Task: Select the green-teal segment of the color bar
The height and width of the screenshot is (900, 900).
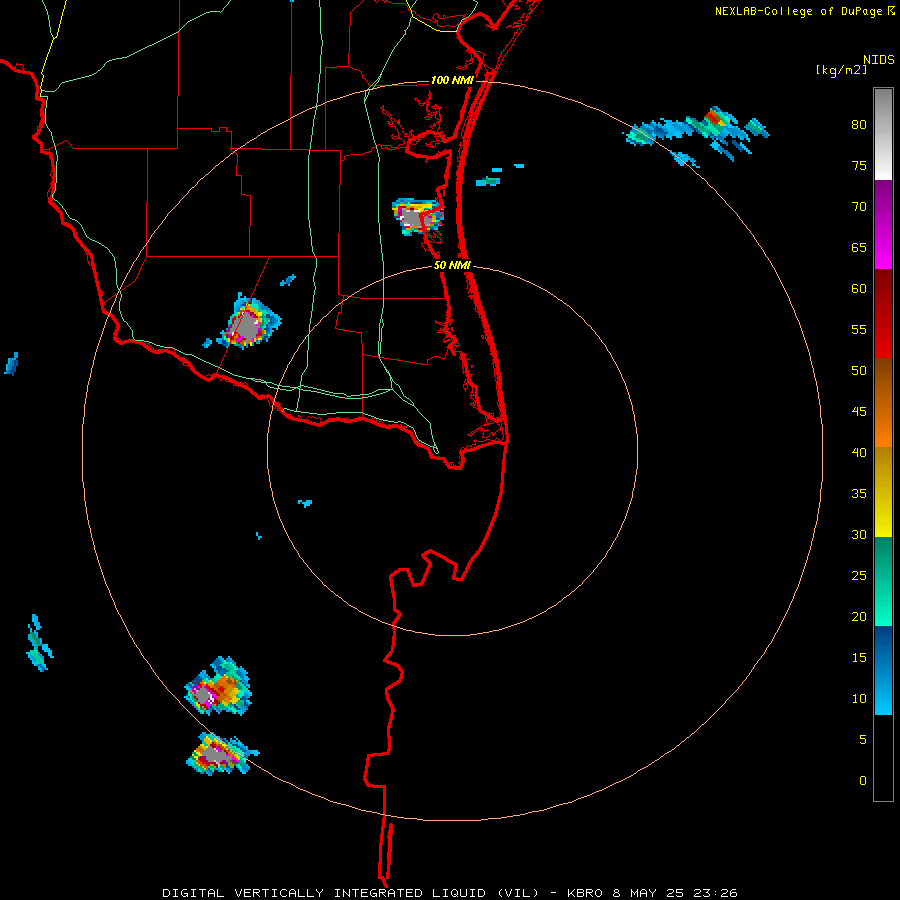Action: [883, 581]
